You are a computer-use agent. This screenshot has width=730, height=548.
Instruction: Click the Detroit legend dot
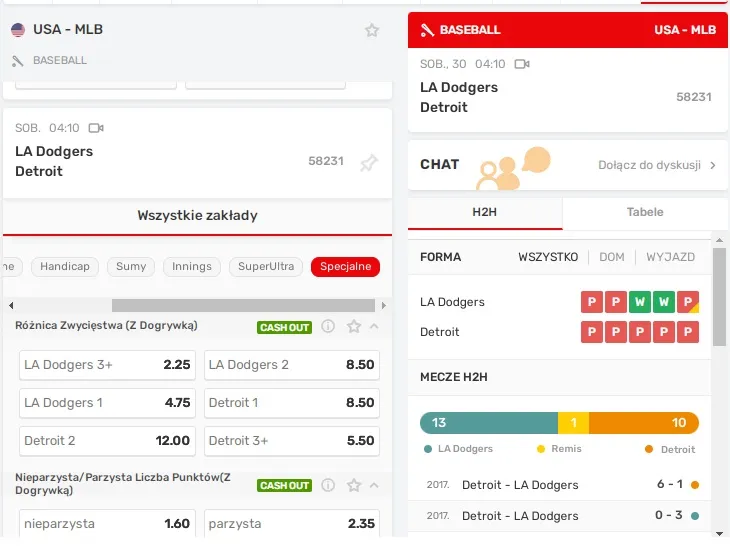point(649,449)
